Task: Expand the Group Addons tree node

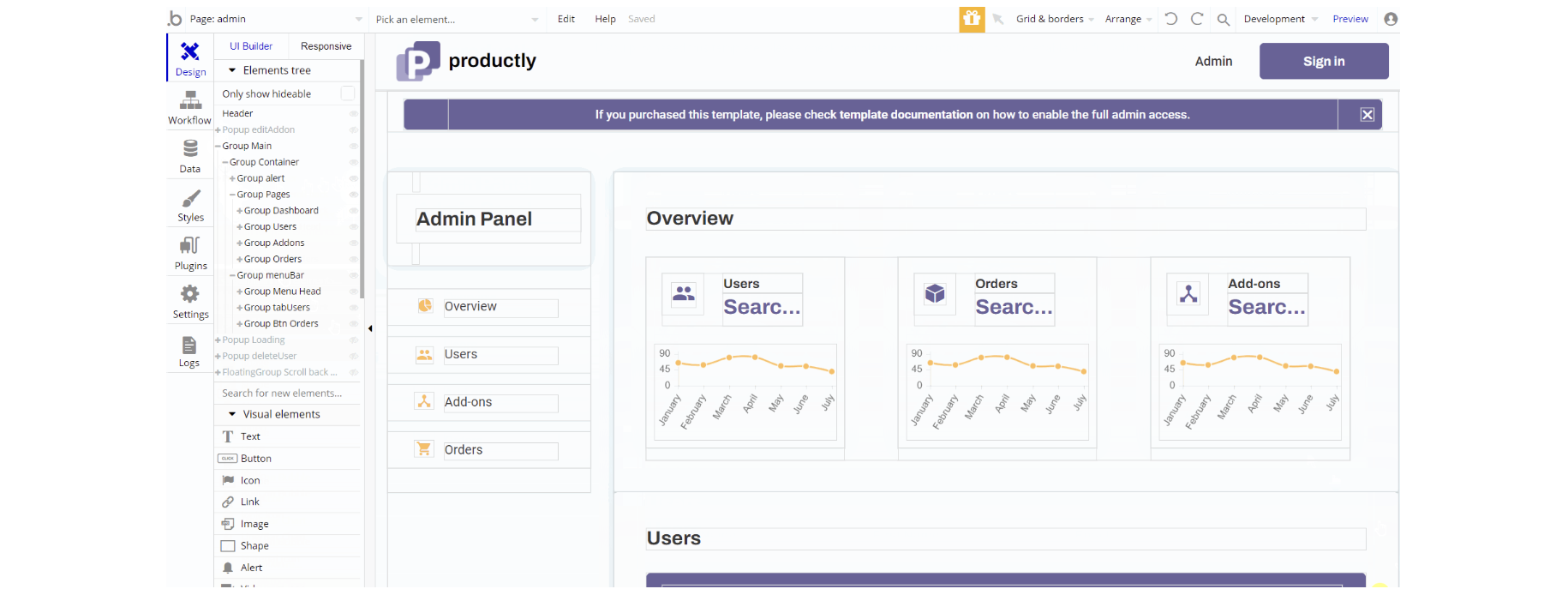Action: click(240, 243)
